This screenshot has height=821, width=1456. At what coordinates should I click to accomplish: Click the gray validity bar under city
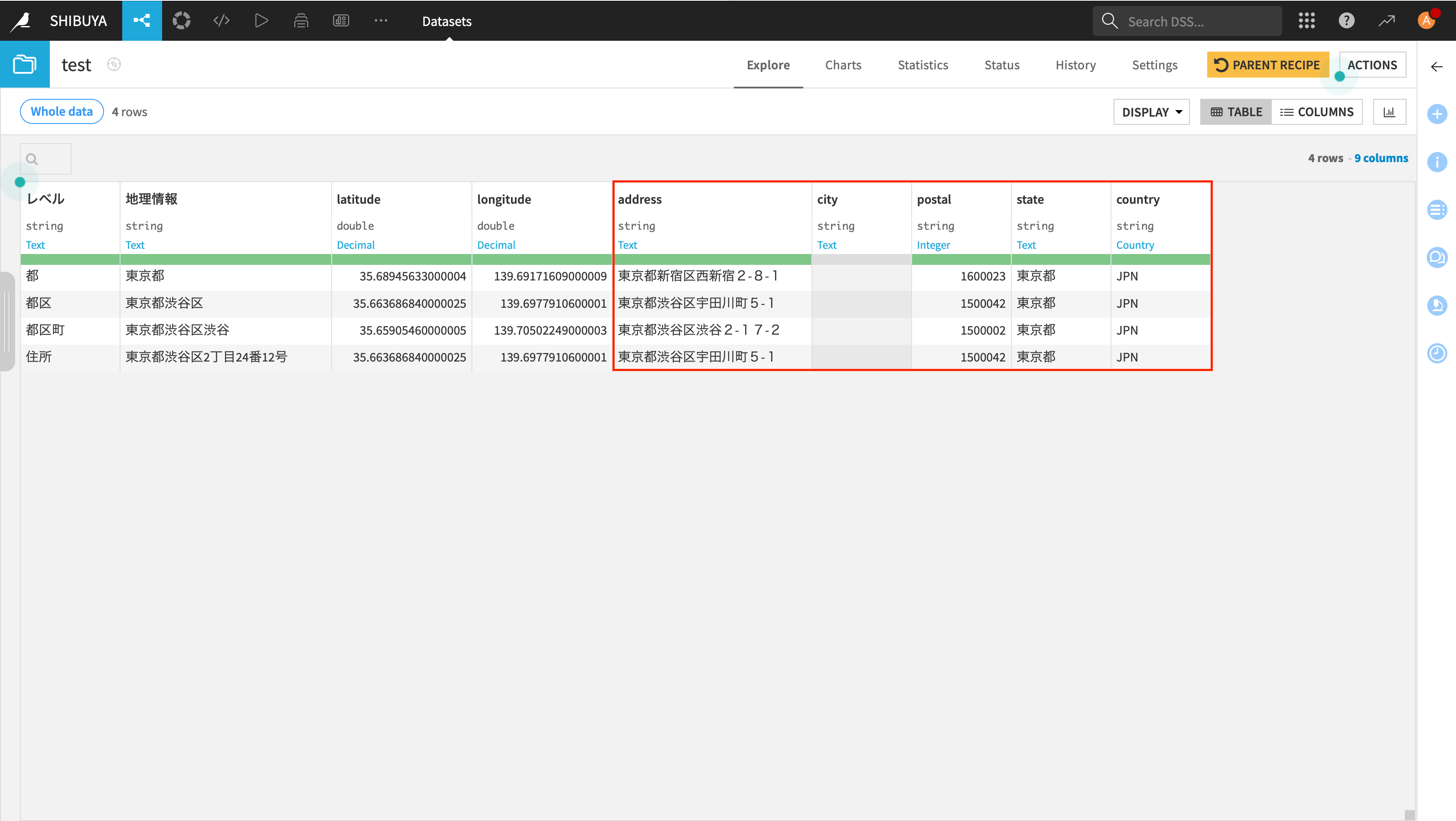[861, 260]
